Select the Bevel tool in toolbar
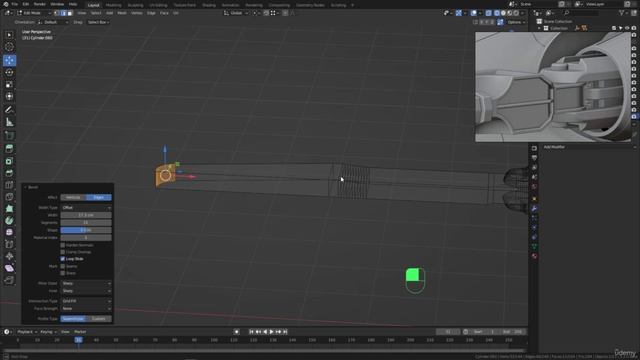 click(9, 173)
